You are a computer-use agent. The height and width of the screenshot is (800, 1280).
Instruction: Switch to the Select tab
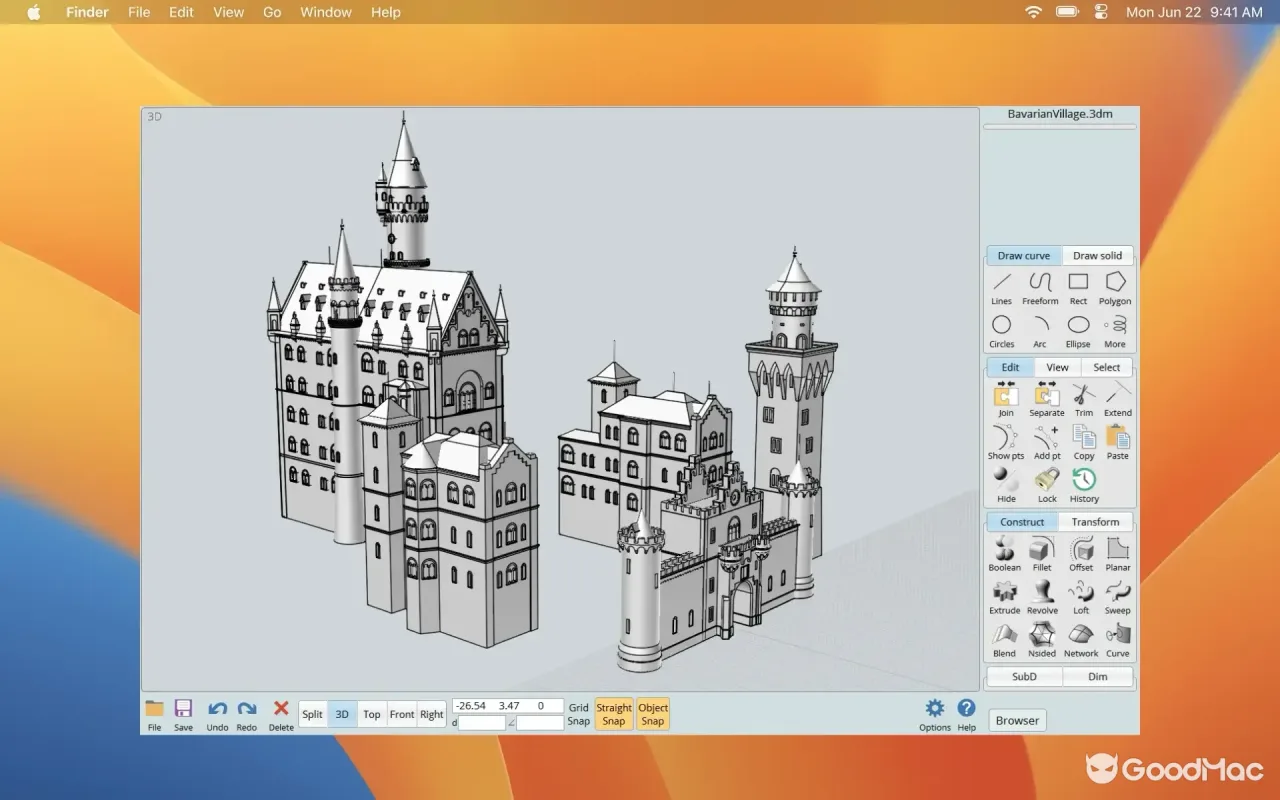pos(1107,367)
